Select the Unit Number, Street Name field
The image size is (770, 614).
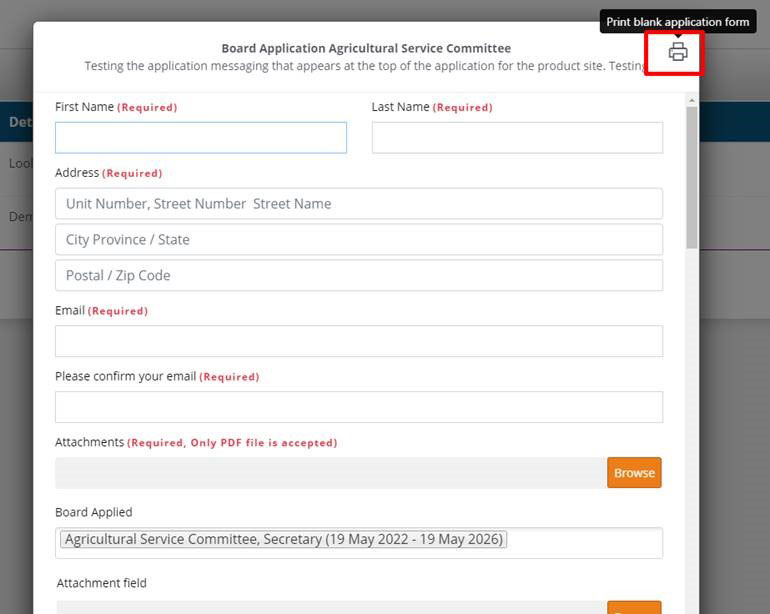coord(359,203)
